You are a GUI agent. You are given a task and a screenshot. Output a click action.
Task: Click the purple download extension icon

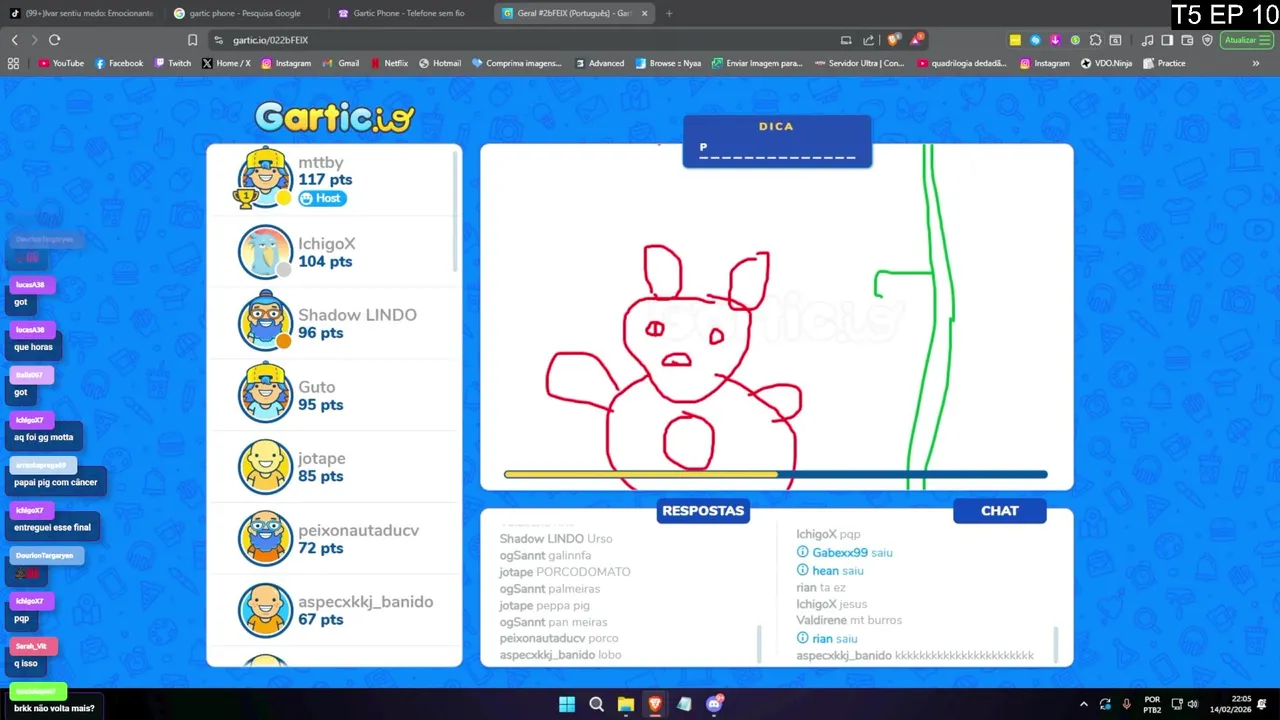1056,40
